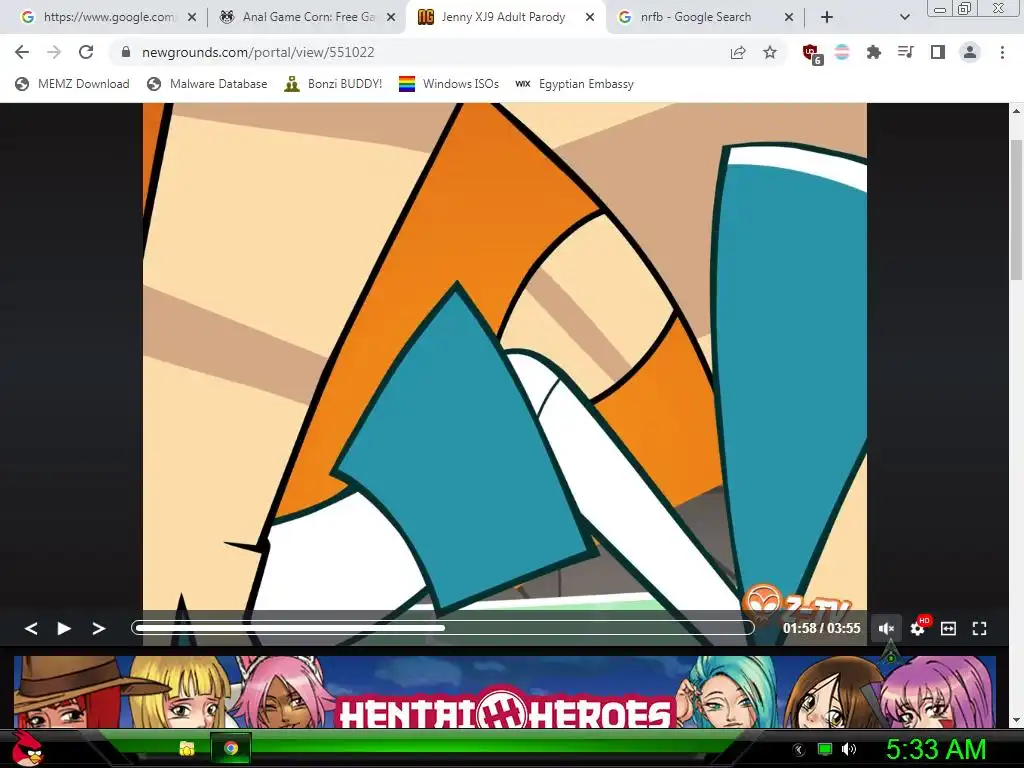Close the Jenny XJ9 Adult Parody tab
Image resolution: width=1024 pixels, height=768 pixels.
590,18
